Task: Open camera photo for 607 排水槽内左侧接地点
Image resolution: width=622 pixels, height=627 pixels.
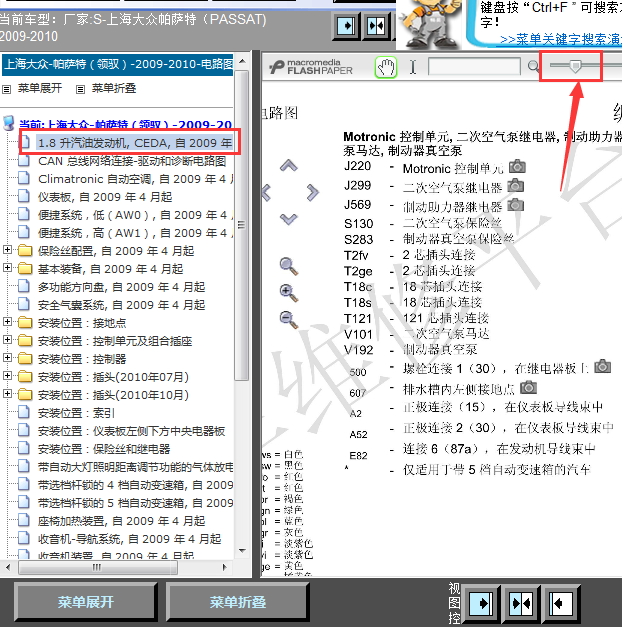Action: tap(528, 387)
